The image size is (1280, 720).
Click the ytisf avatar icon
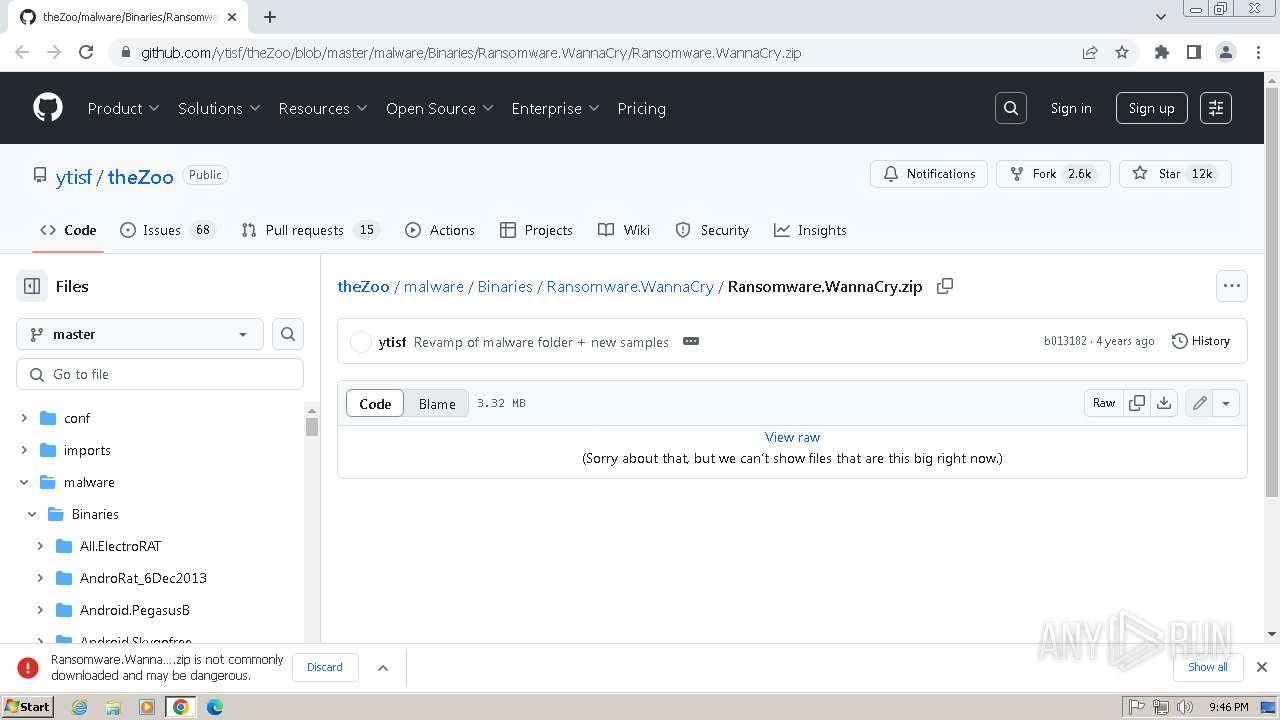(361, 342)
